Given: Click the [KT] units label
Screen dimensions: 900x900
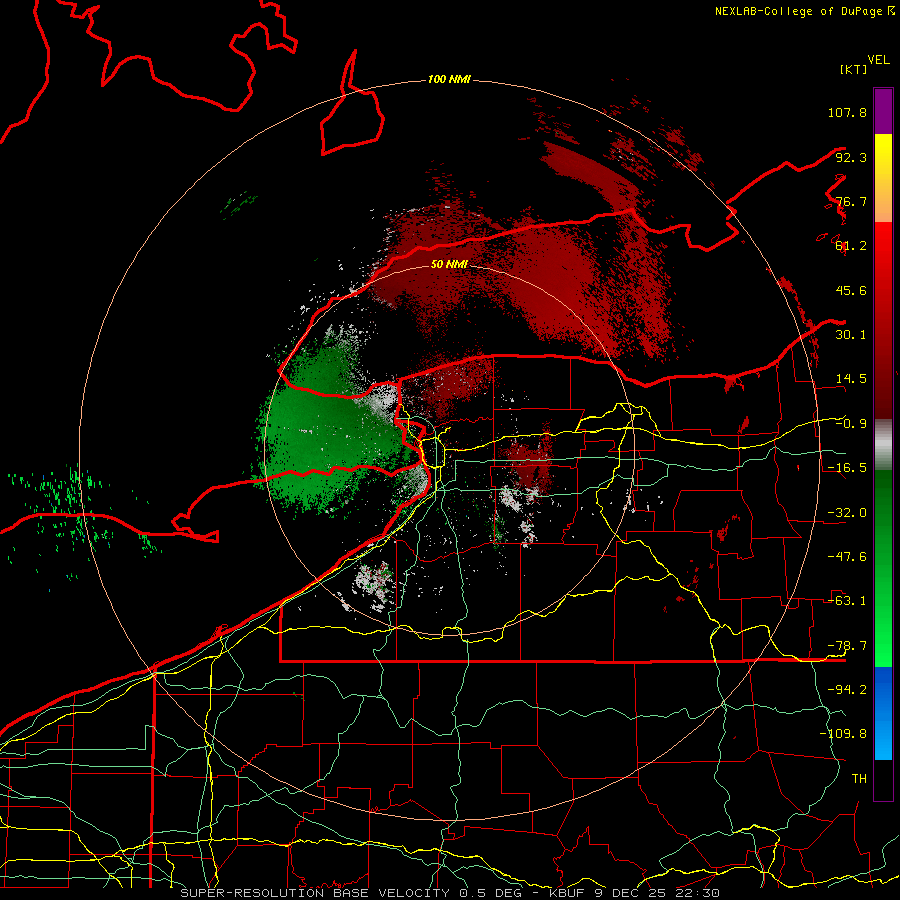Looking at the screenshot, I should pos(853,69).
